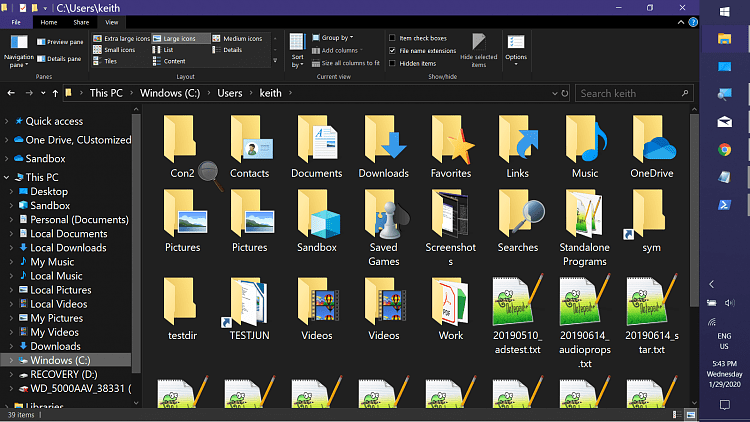The width and height of the screenshot is (750, 422).
Task: Toggle the Preview pane
Action: (x=60, y=42)
